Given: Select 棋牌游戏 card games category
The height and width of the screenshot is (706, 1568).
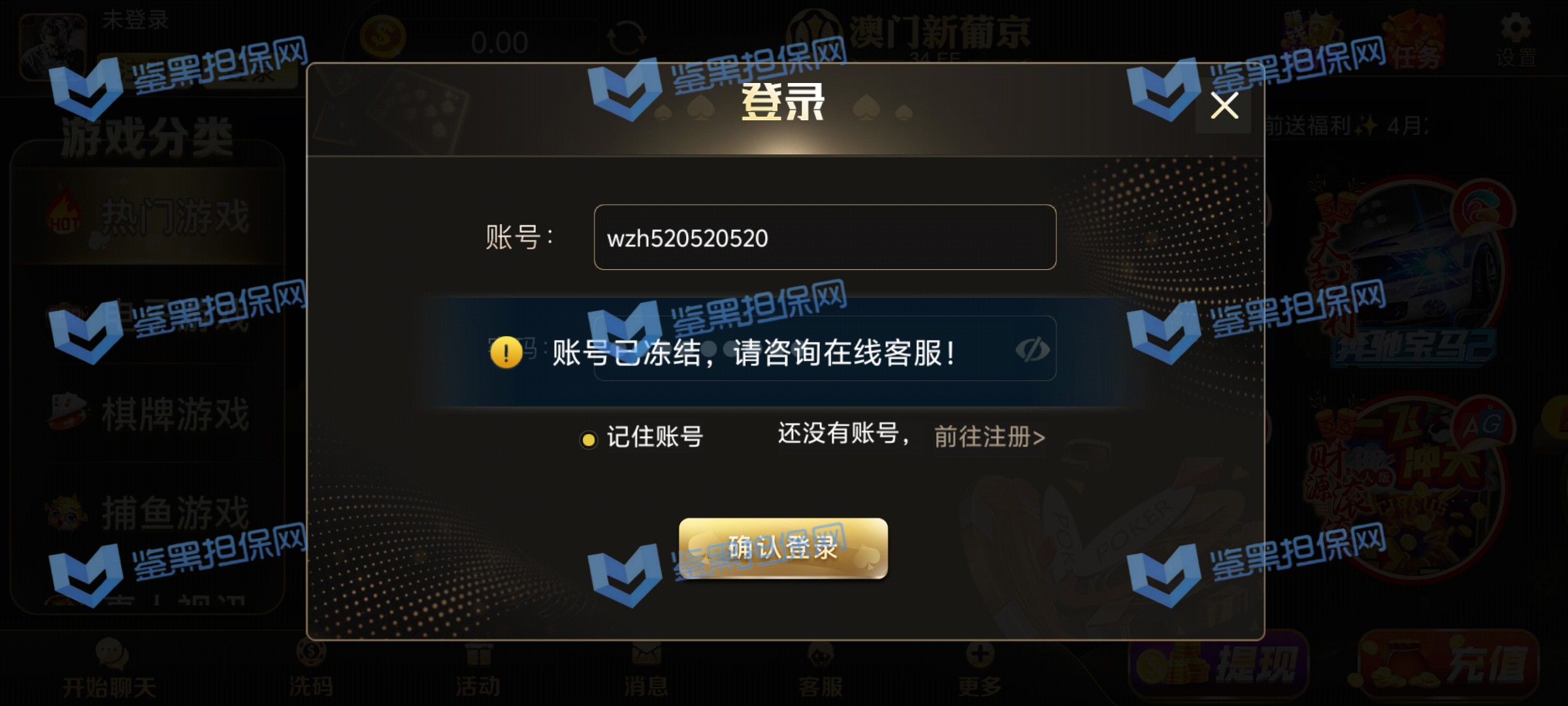Looking at the screenshot, I should point(148,414).
